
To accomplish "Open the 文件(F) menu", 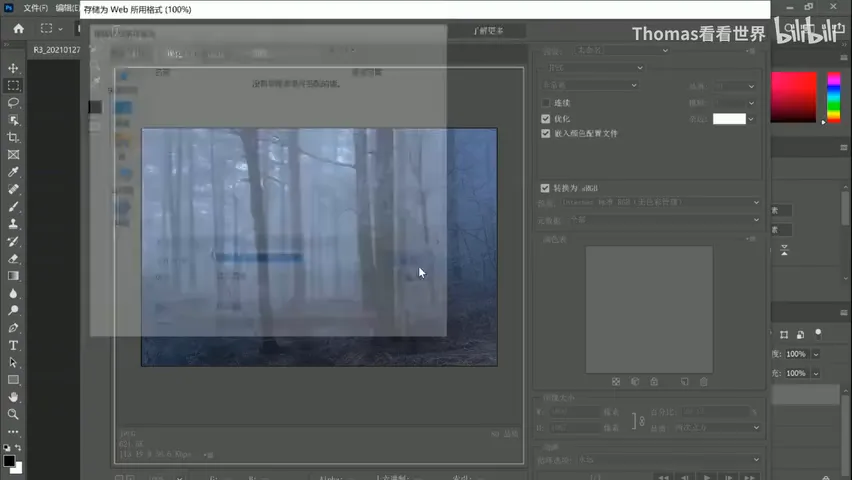I will point(35,8).
